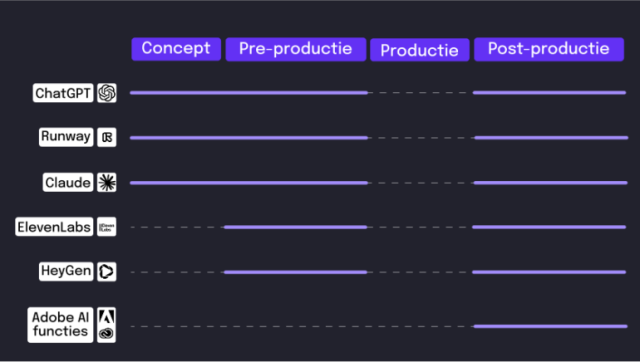Click the Runway label
The image size is (640, 362).
(x=66, y=137)
